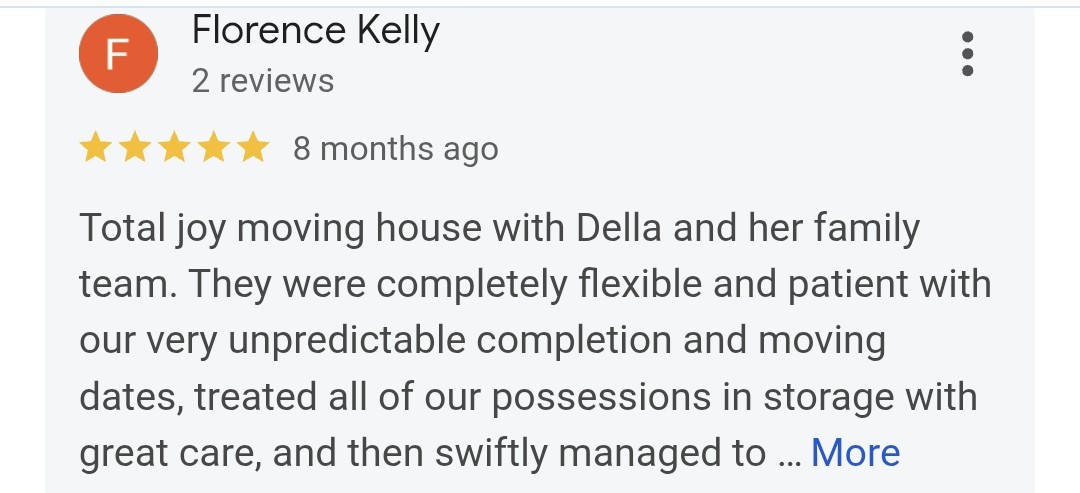Click the second rating star
Screen dimensions: 1080x493
pyautogui.click(x=135, y=149)
